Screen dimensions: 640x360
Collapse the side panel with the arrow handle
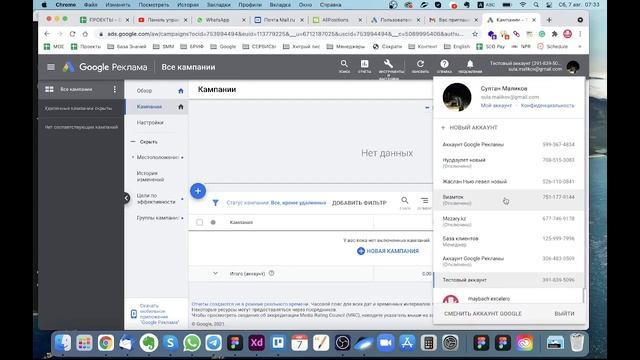point(127,198)
